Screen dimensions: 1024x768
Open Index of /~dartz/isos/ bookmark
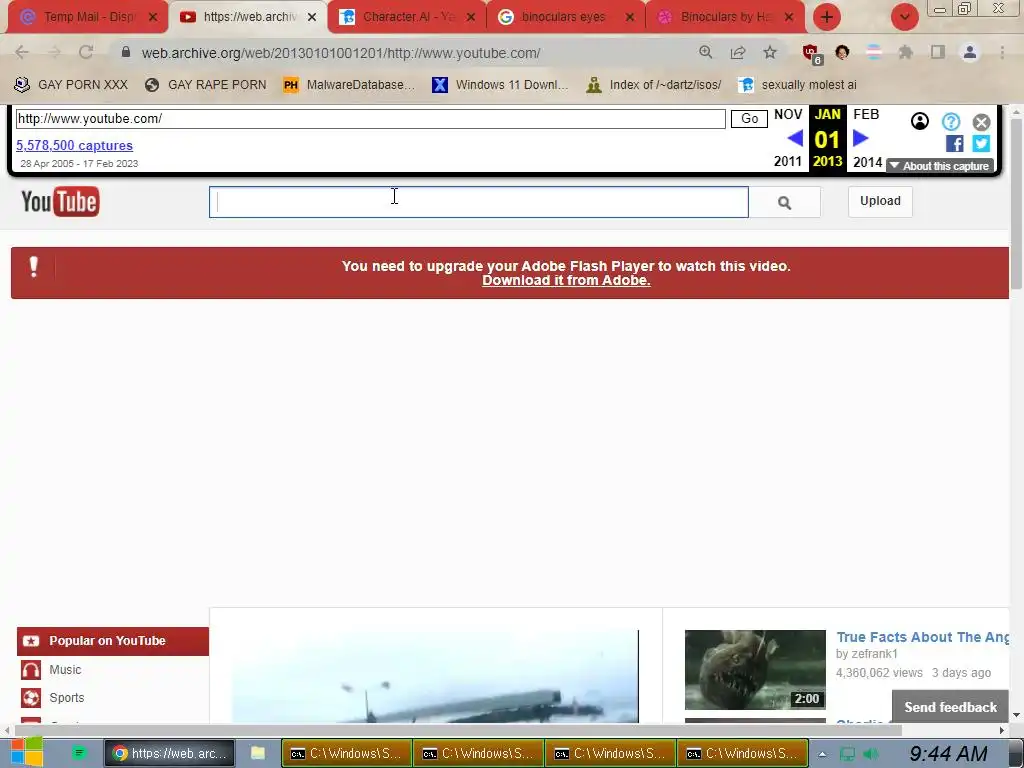pos(654,85)
